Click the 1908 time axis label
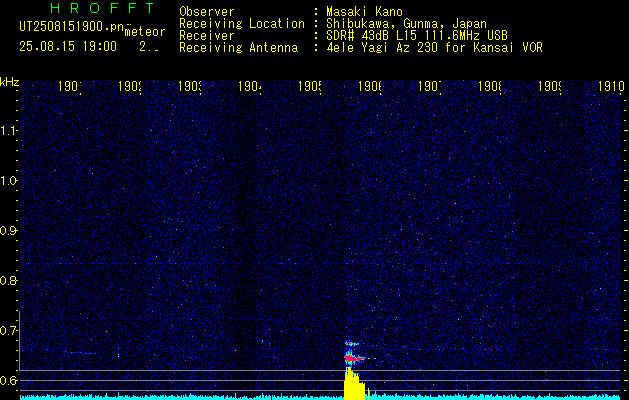 coord(490,86)
